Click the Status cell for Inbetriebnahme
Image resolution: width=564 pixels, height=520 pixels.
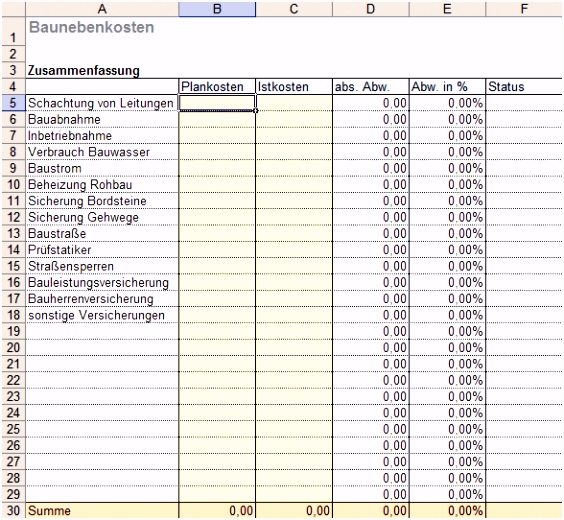click(524, 136)
